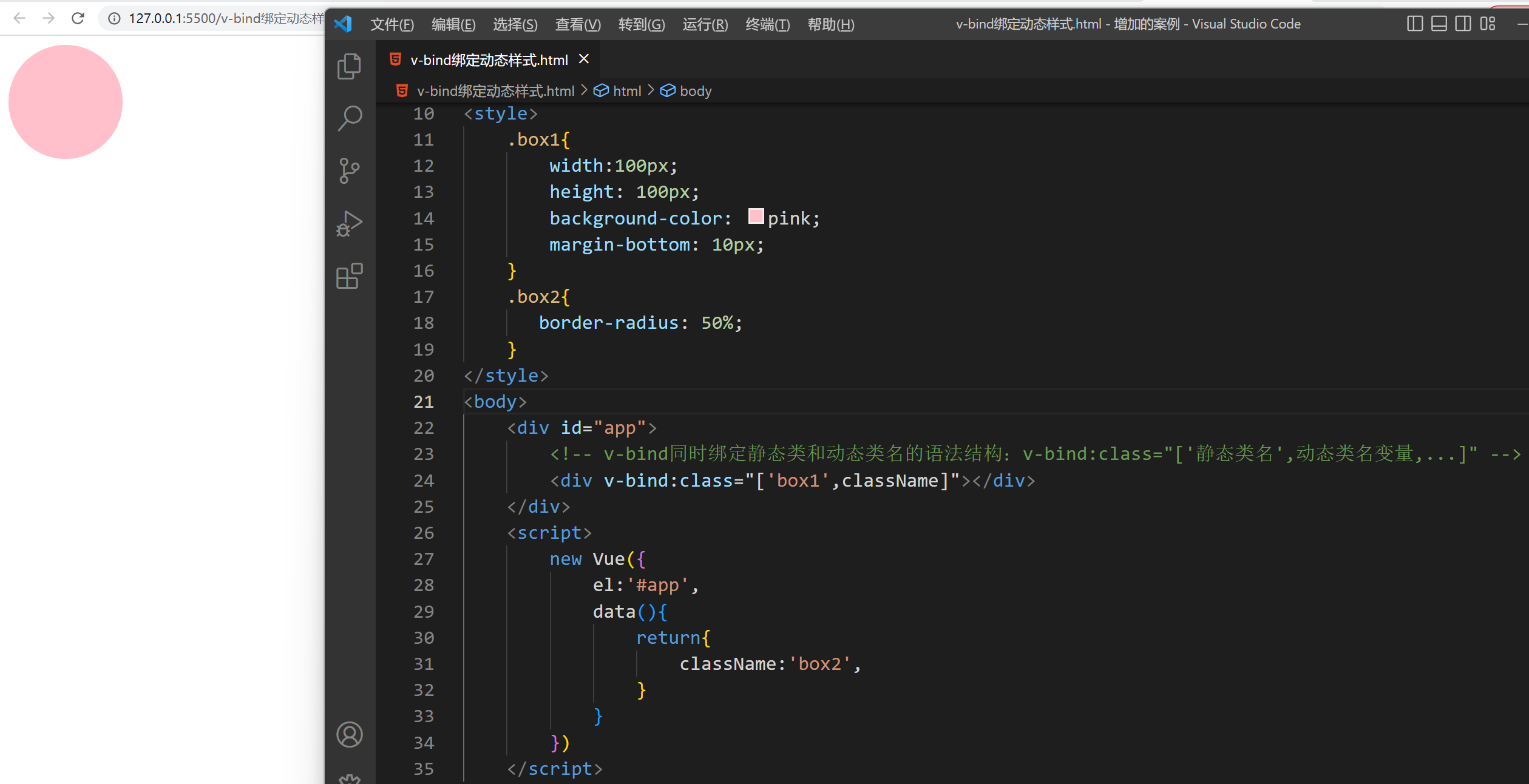1529x784 pixels.
Task: Open the Extensions view
Action: coord(349,277)
